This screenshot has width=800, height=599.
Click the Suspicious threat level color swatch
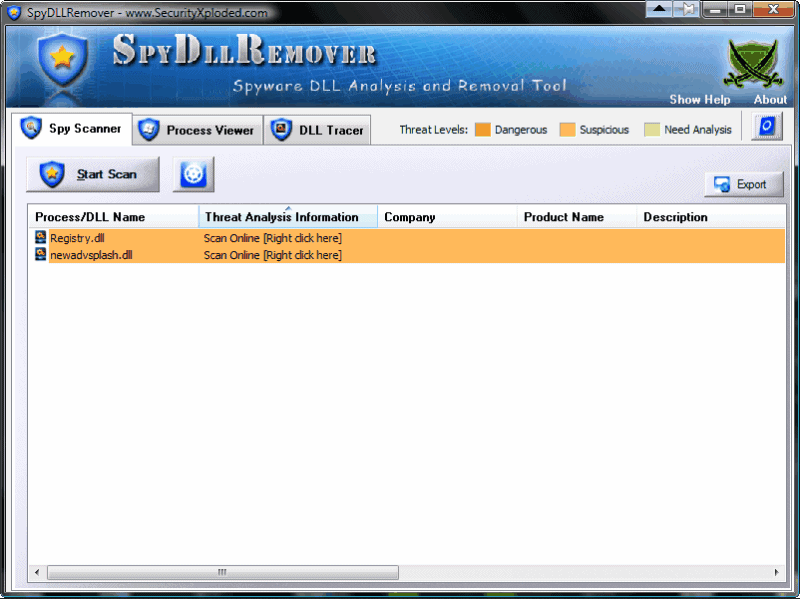(x=567, y=130)
